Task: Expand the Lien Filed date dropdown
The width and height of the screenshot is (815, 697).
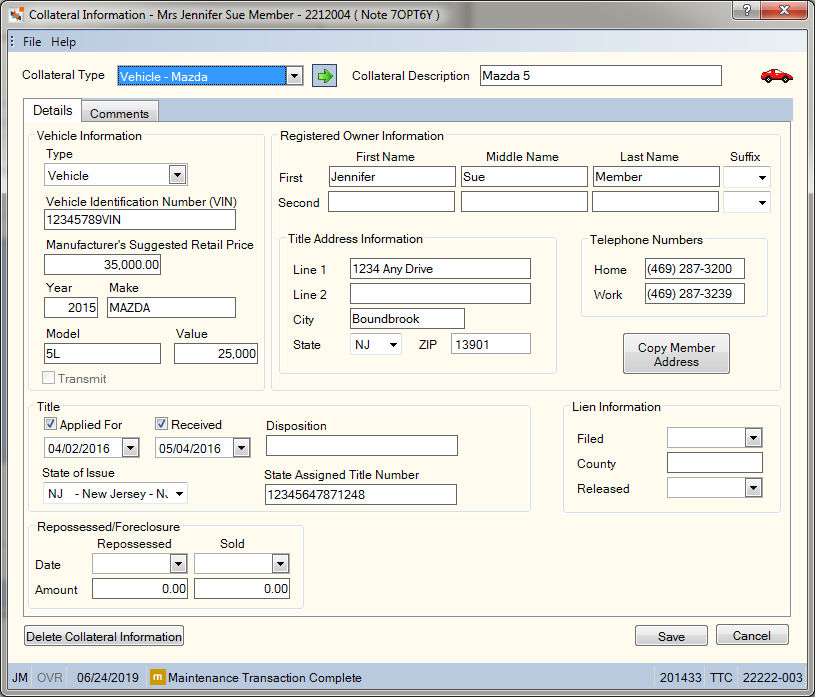Action: [753, 438]
